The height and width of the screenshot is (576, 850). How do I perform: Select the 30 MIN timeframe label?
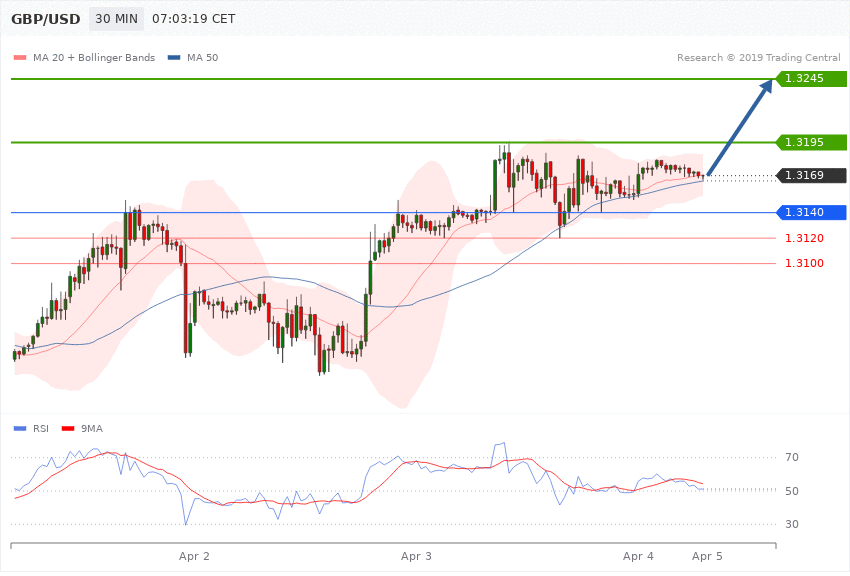[117, 19]
